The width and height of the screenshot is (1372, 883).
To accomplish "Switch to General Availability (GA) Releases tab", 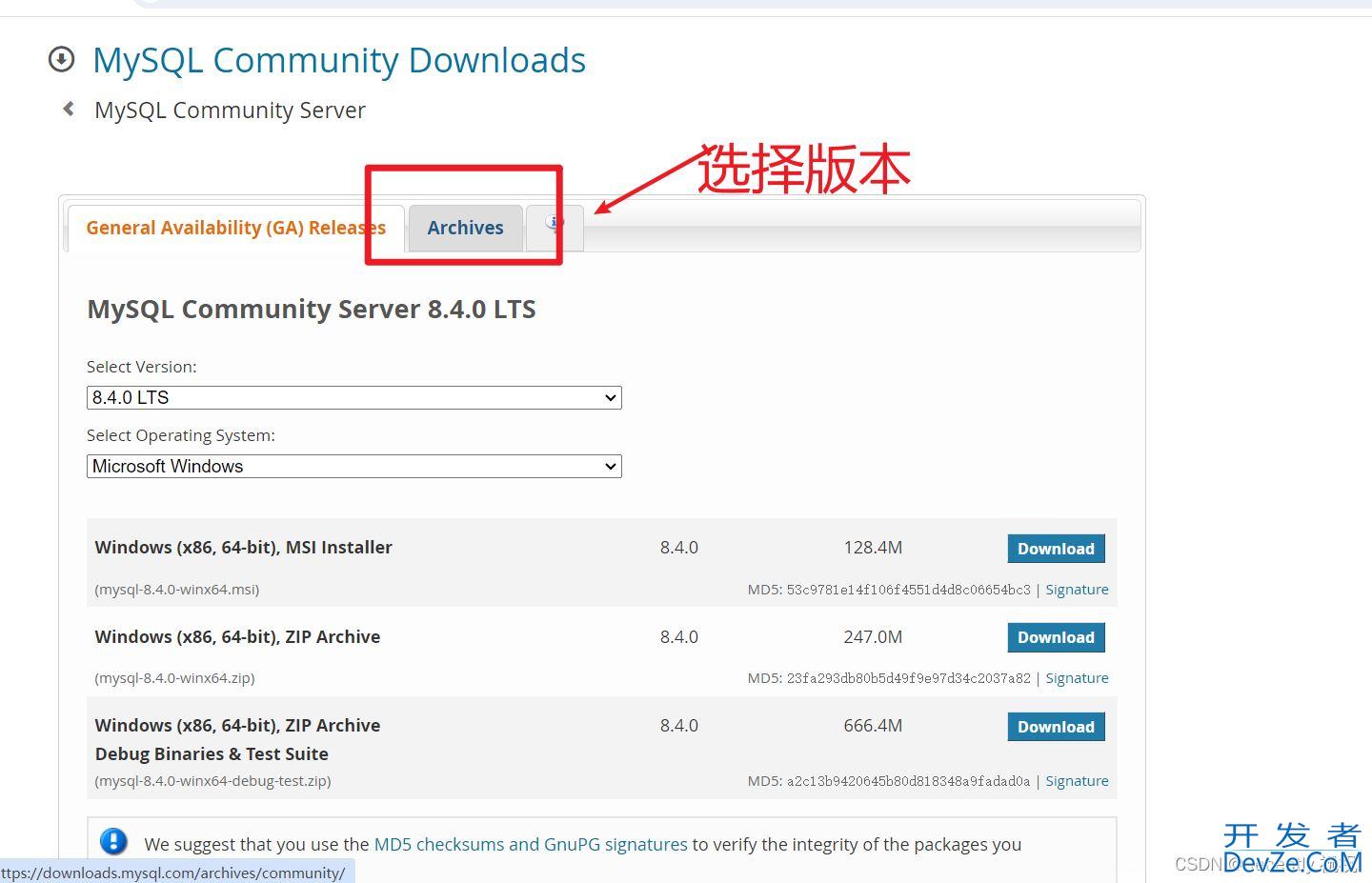I will [x=236, y=228].
